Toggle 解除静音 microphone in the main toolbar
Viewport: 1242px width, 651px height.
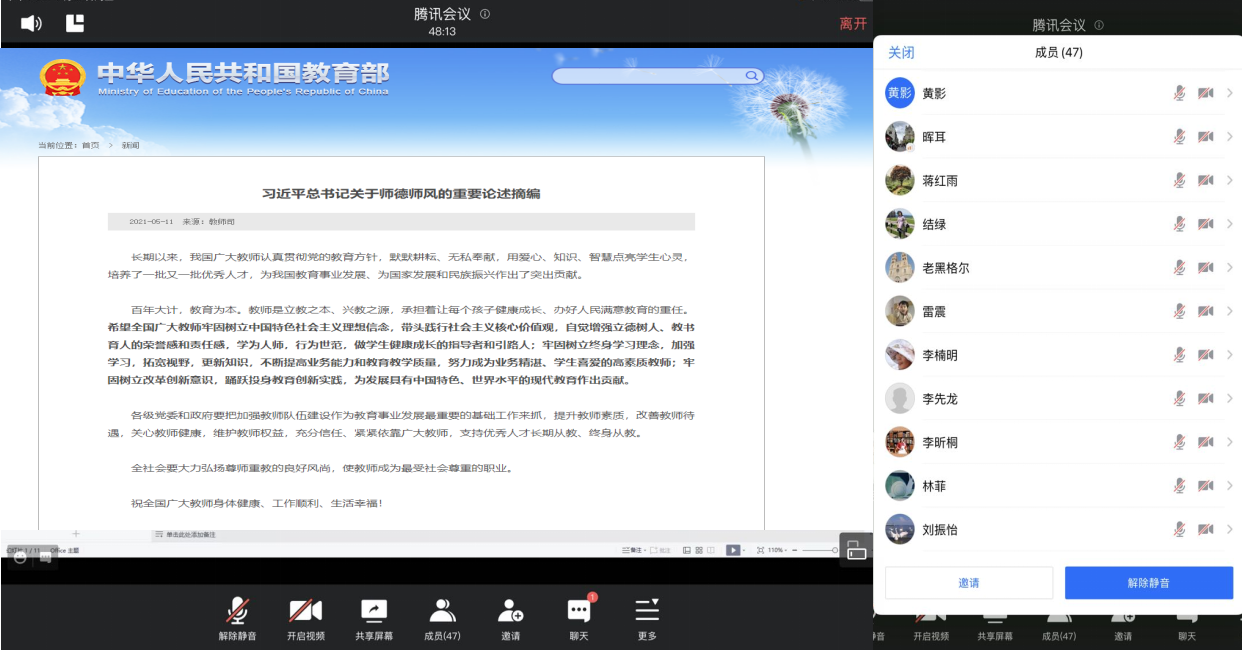coord(237,618)
